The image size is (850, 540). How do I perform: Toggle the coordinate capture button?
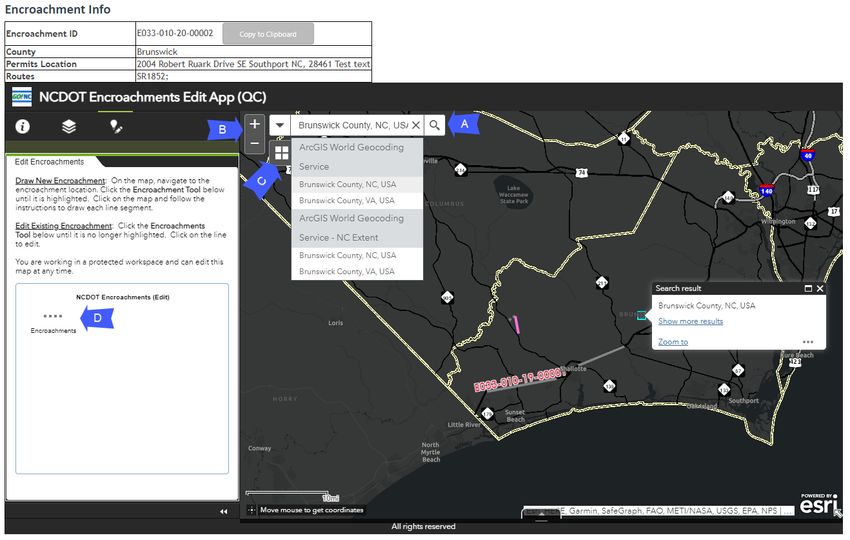(252, 510)
